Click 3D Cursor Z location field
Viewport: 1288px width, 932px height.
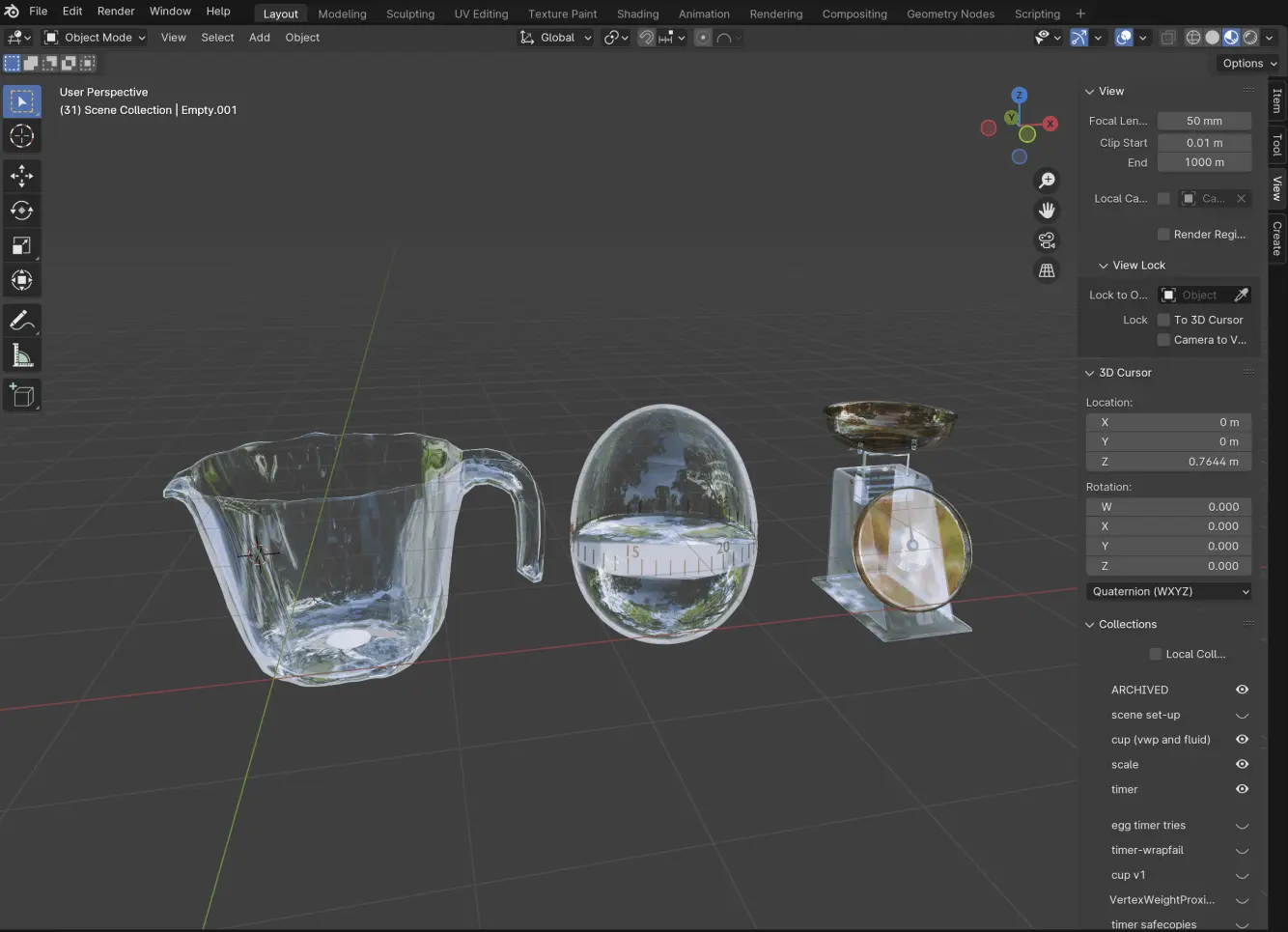[x=1169, y=462]
